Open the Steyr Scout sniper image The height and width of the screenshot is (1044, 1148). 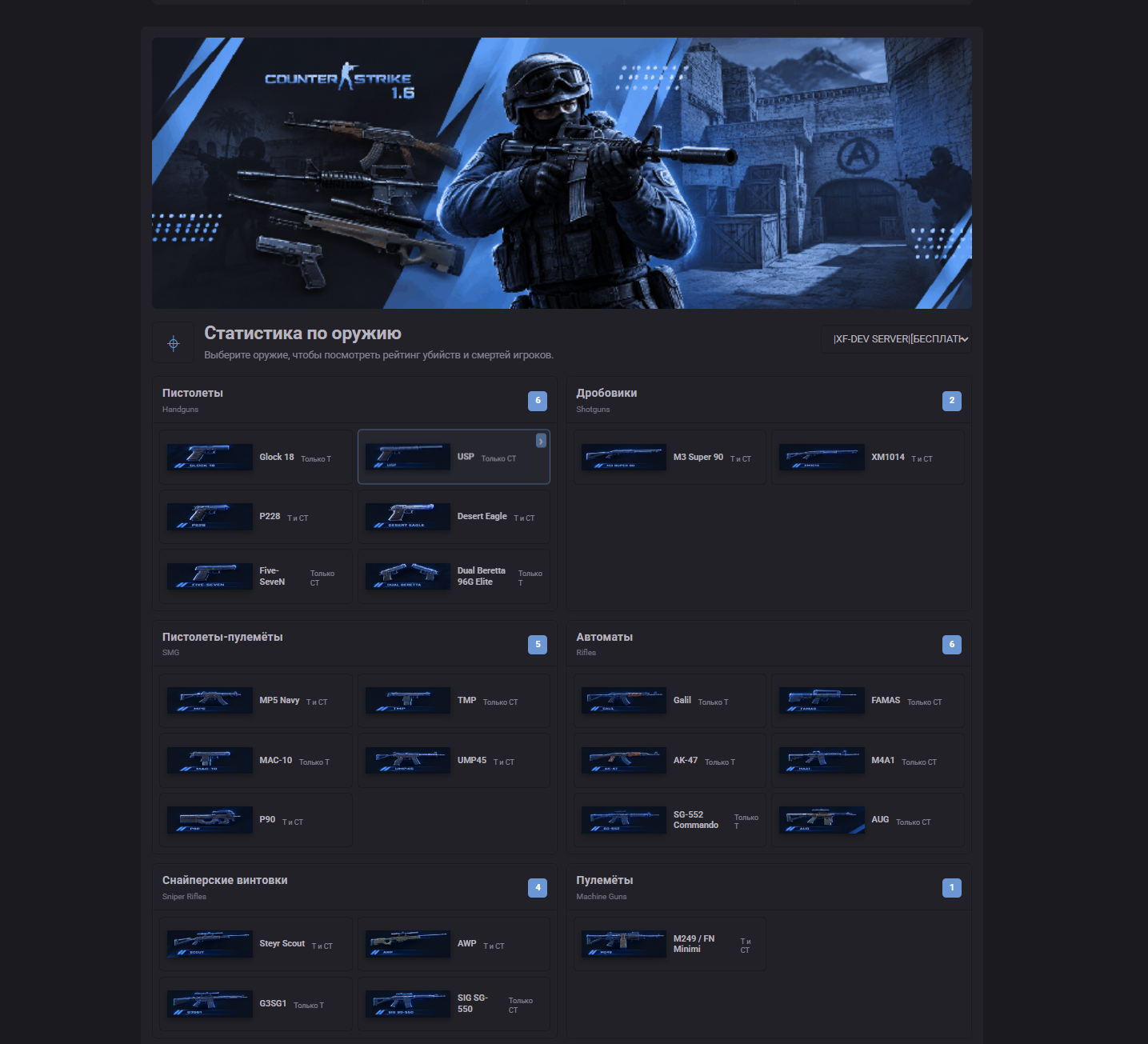pos(210,944)
